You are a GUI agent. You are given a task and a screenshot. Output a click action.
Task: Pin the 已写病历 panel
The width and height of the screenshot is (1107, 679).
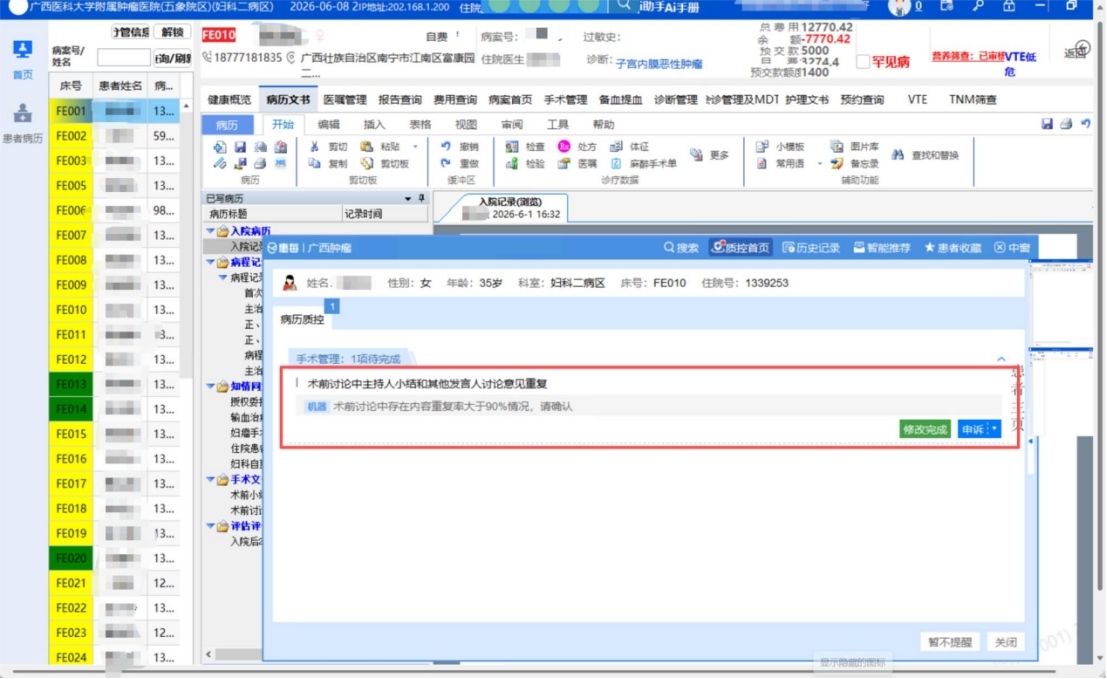tap(421, 198)
